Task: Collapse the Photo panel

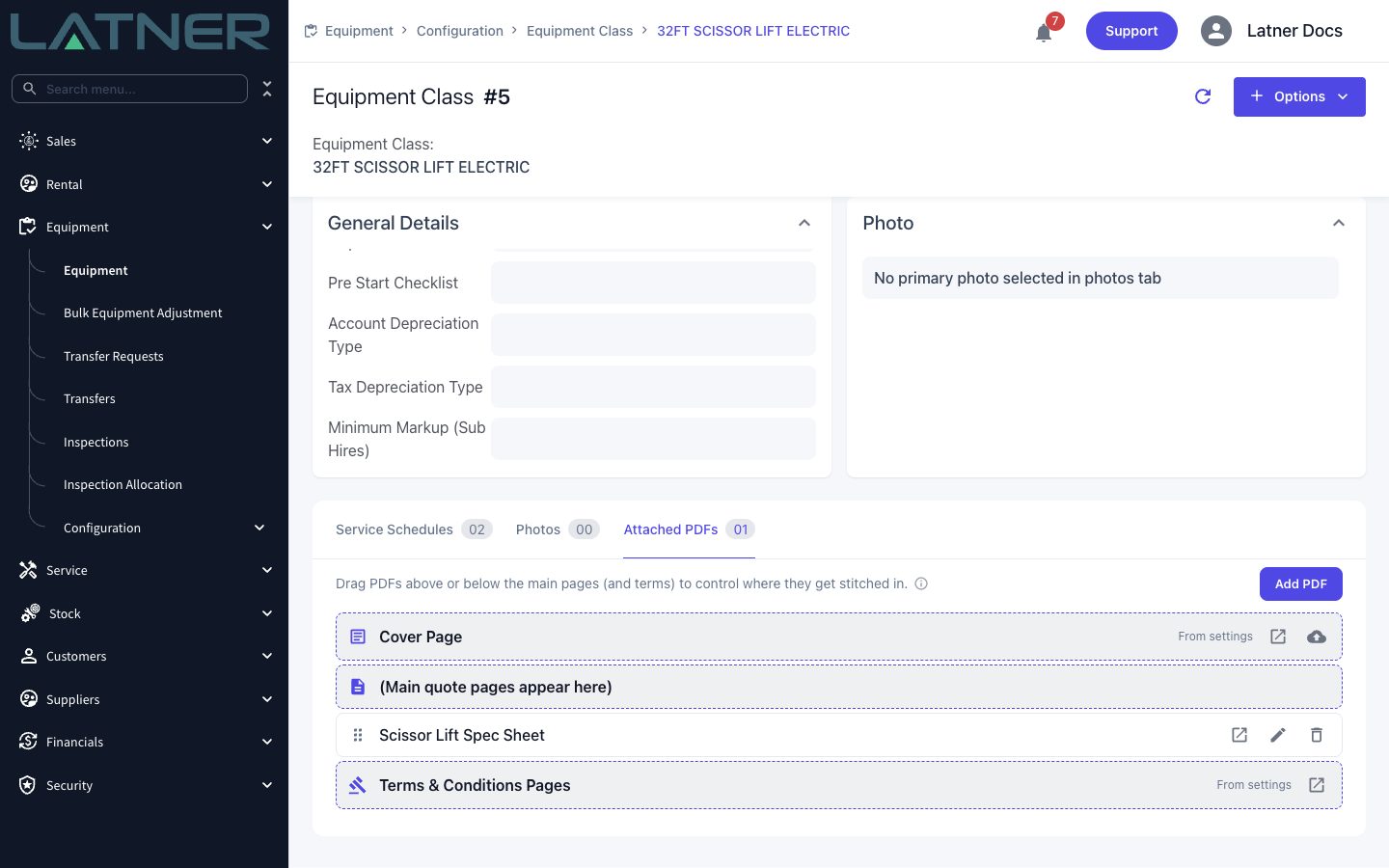Action: (x=1339, y=223)
